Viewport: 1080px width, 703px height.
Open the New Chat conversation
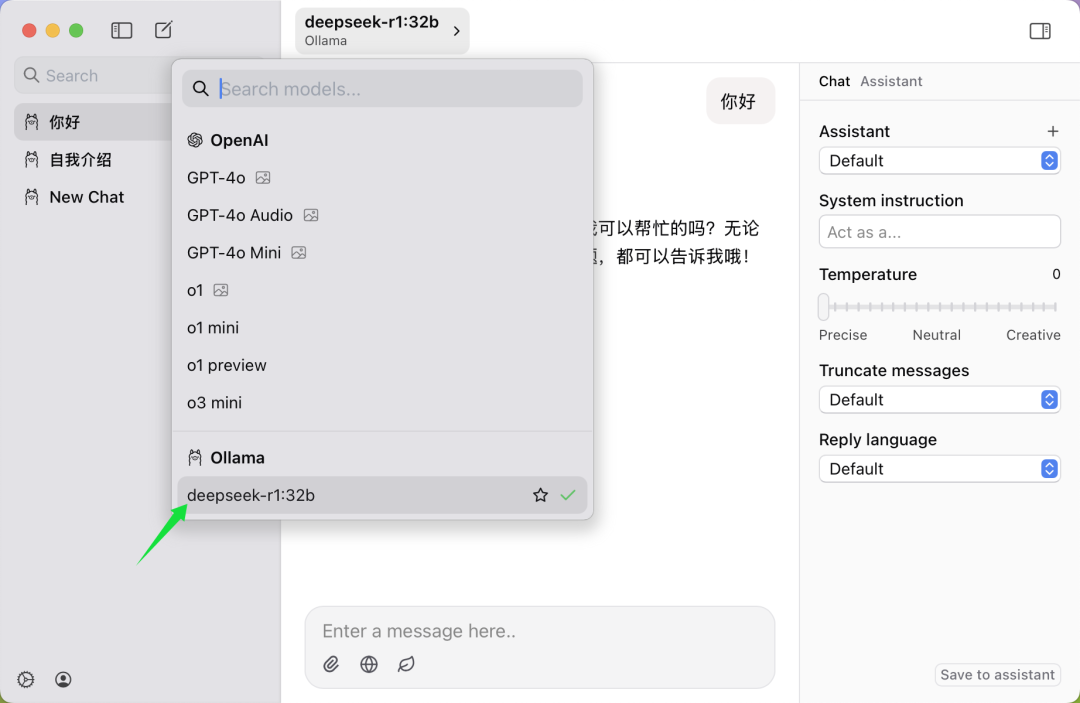click(93, 197)
